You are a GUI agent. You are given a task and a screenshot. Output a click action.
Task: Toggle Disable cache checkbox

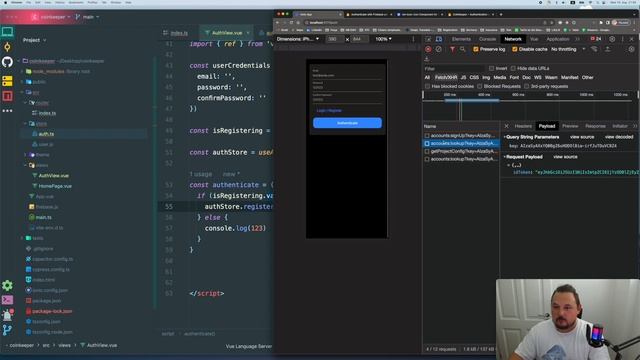point(514,49)
